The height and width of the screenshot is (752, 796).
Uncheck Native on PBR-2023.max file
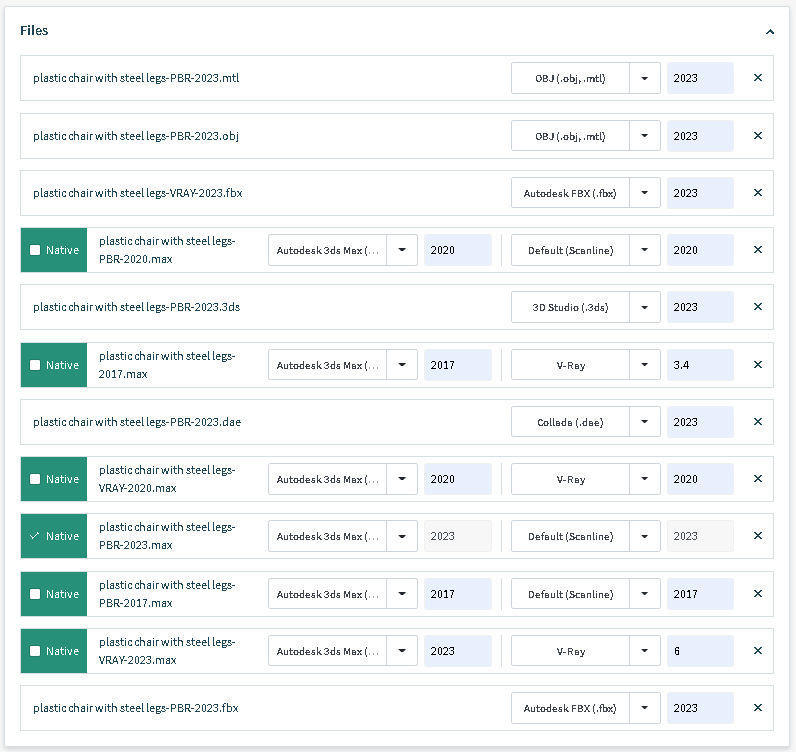[35, 536]
